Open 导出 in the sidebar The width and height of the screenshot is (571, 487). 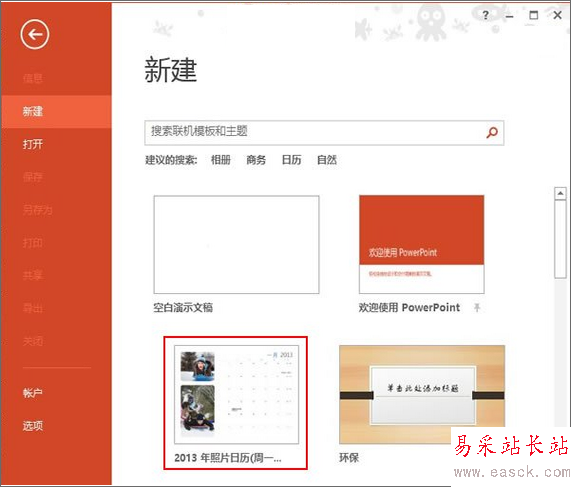click(x=33, y=309)
